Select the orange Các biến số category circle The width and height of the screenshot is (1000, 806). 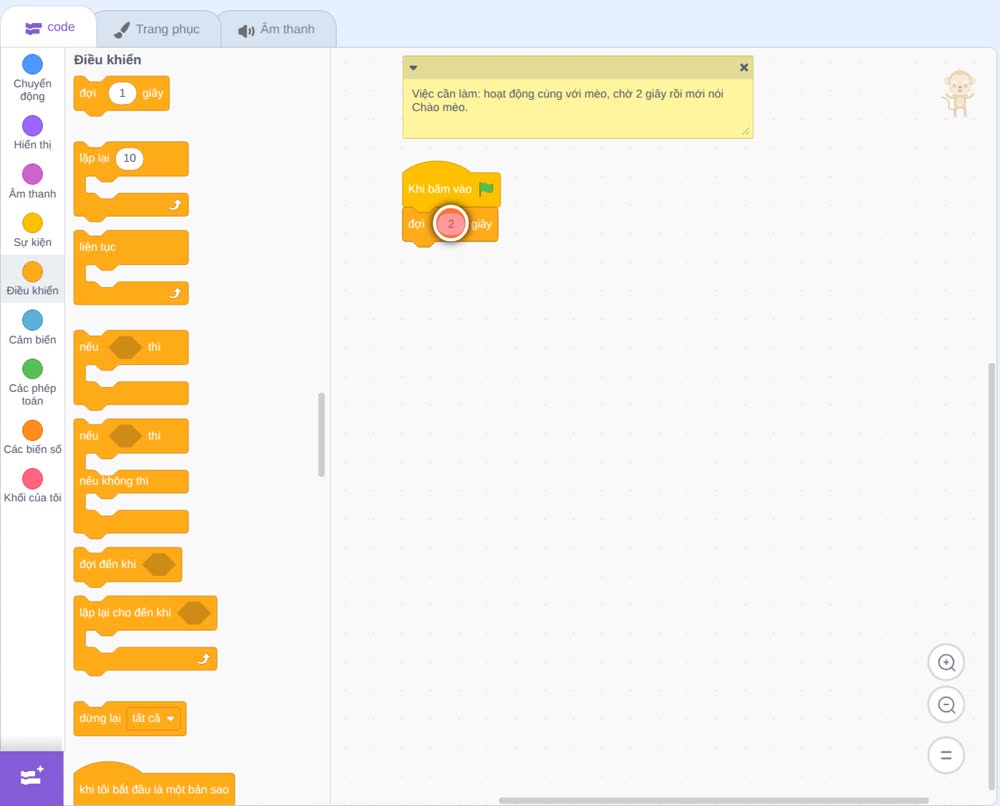33,430
